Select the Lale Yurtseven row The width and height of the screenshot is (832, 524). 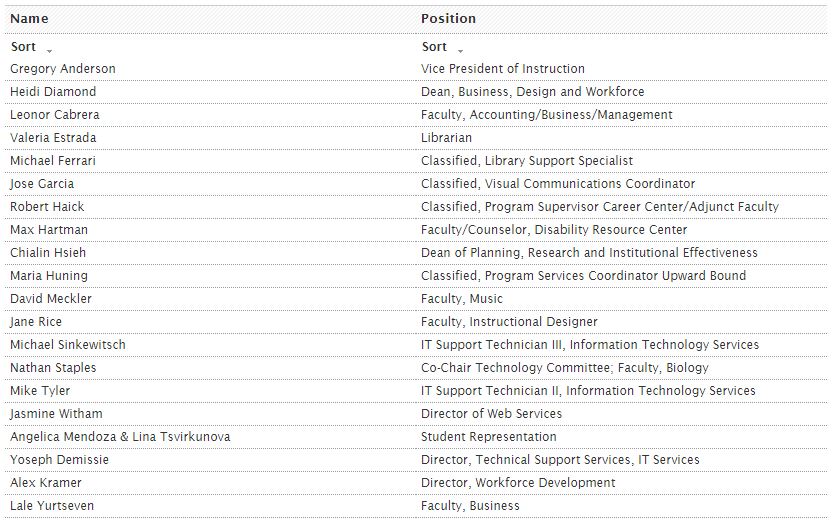point(52,506)
